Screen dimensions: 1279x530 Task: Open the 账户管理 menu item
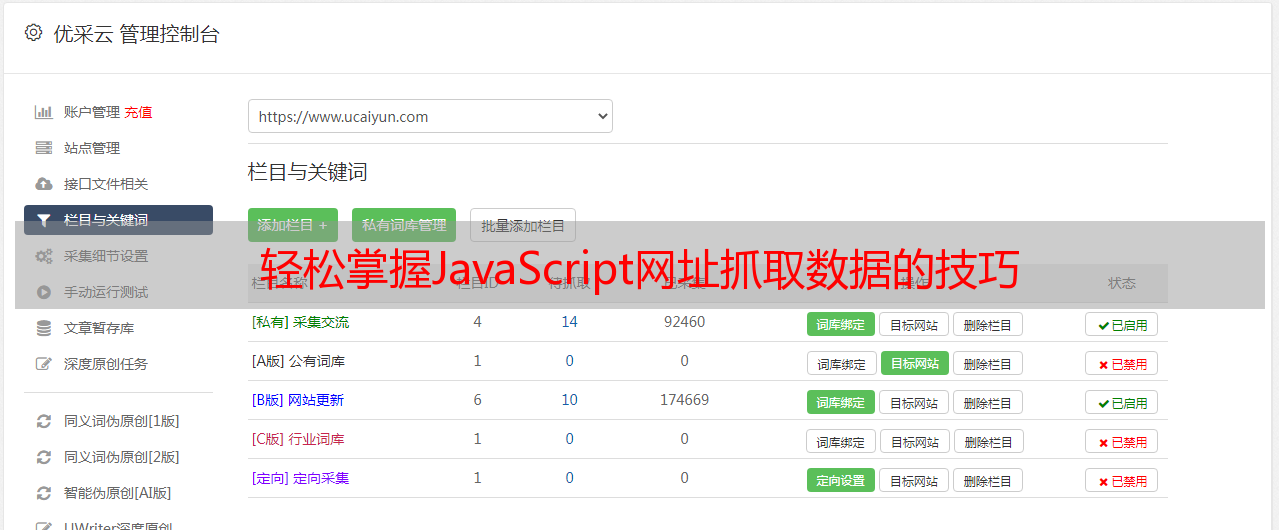point(92,112)
